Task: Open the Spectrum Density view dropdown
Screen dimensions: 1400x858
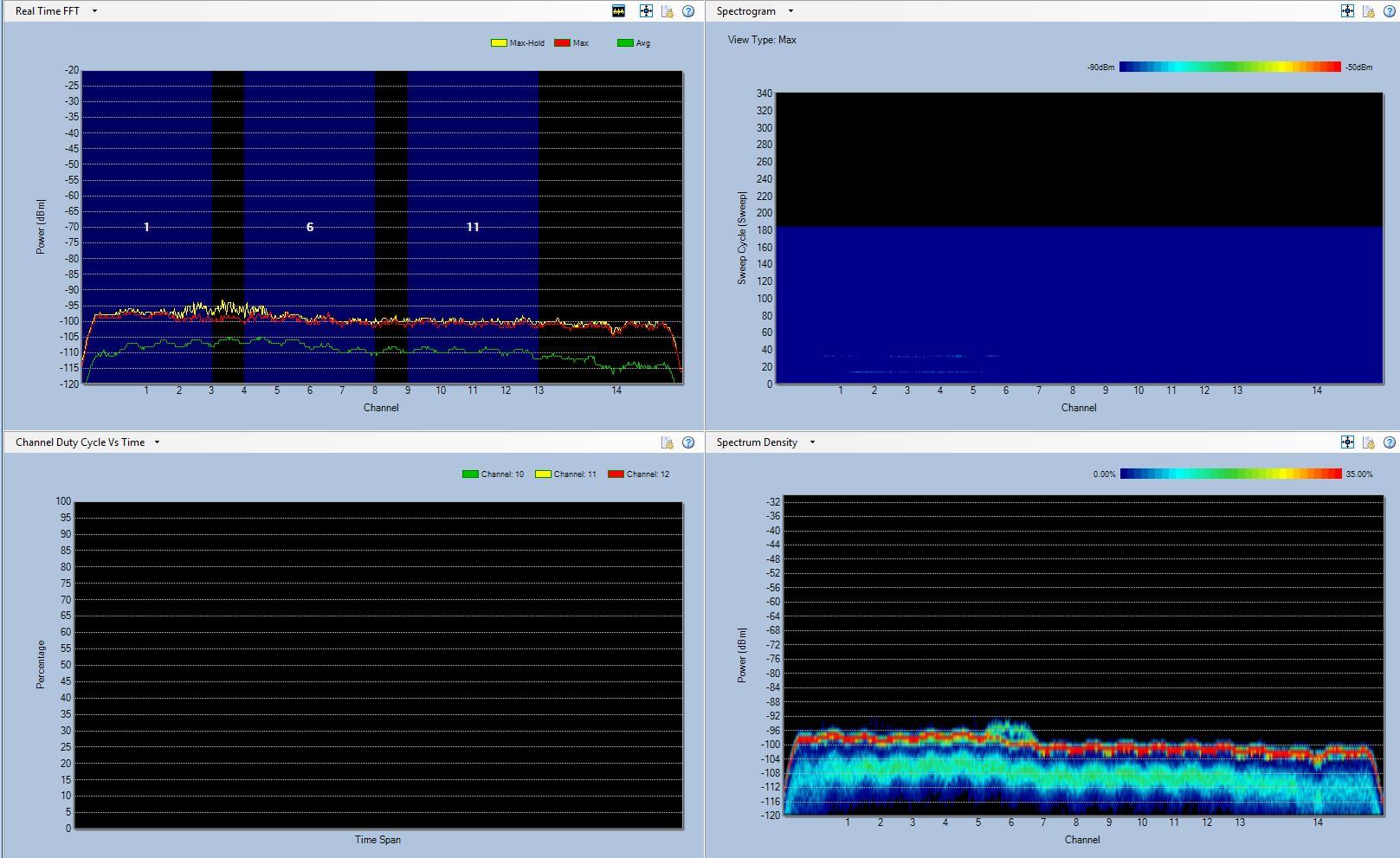Action: pyautogui.click(x=812, y=442)
